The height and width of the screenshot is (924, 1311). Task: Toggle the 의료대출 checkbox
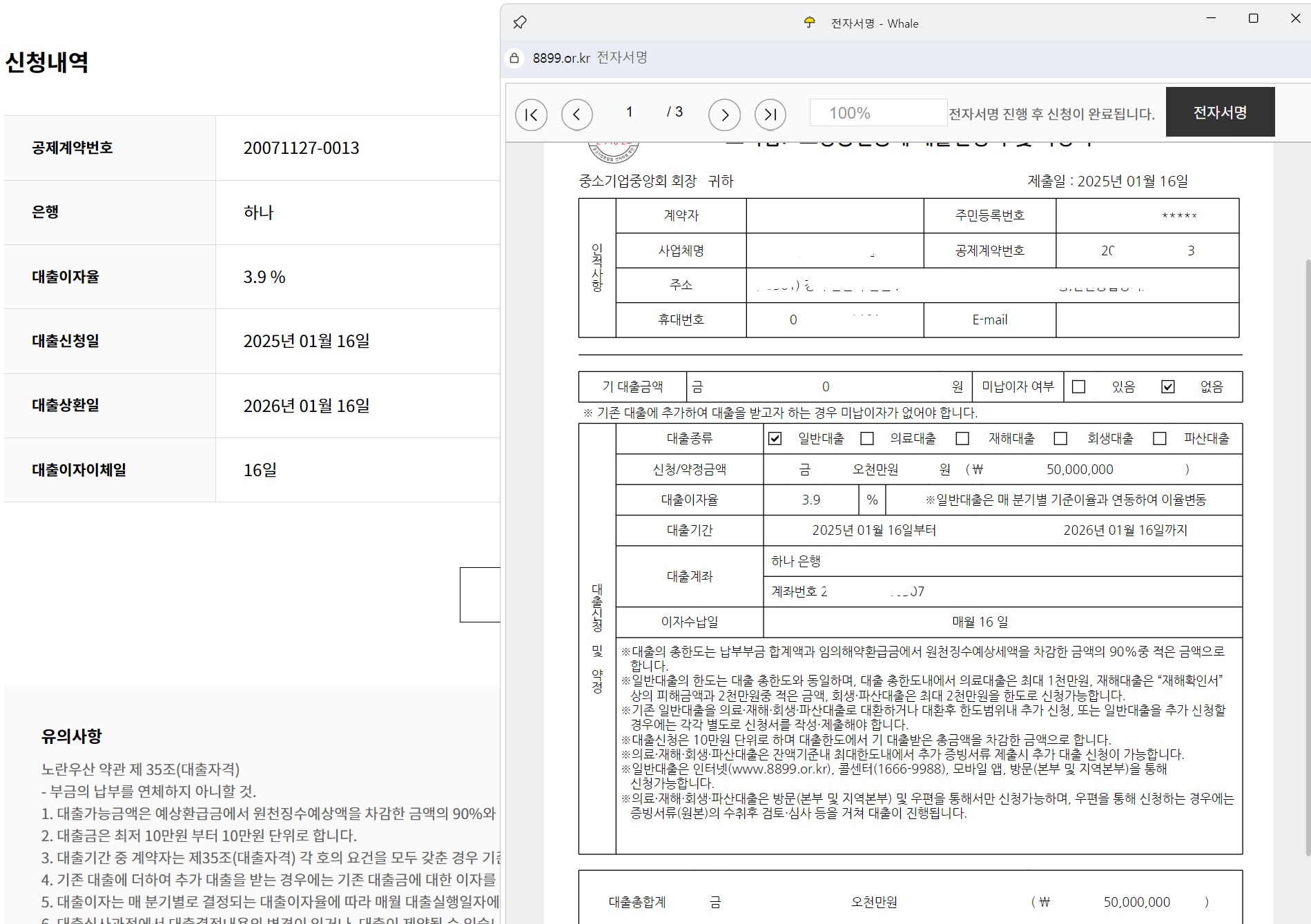click(x=868, y=439)
